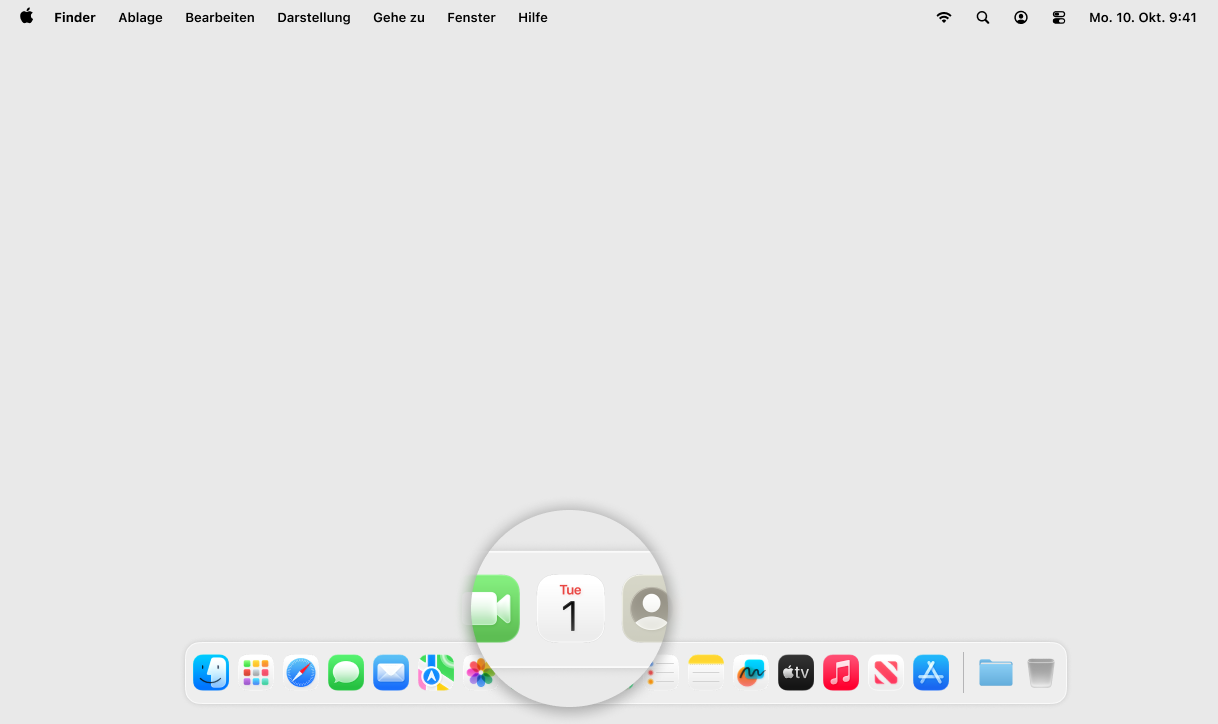This screenshot has width=1218, height=724.
Task: Launch Launchpad from the Dock
Action: click(x=256, y=673)
